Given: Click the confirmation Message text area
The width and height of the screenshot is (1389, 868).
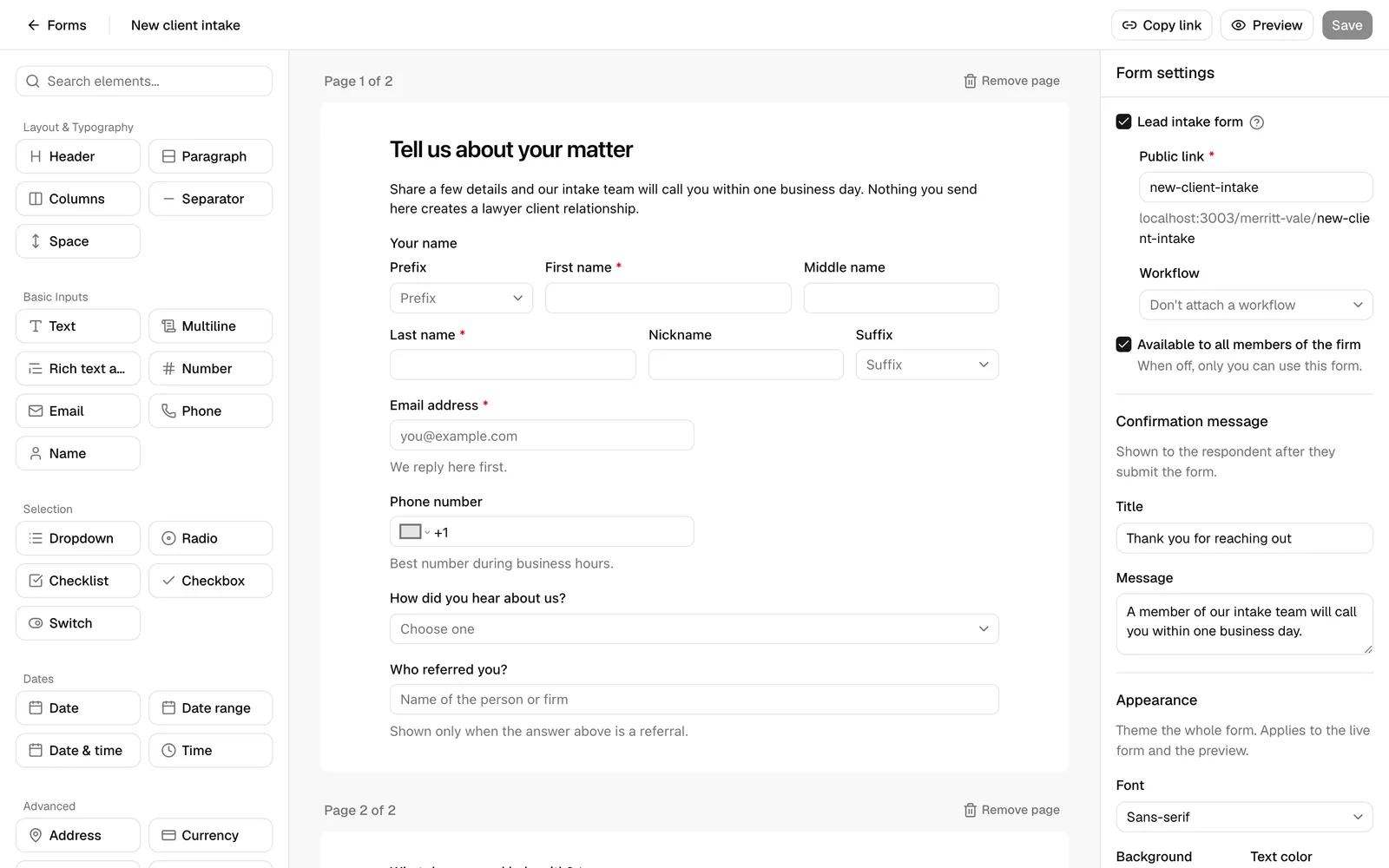Looking at the screenshot, I should (x=1244, y=623).
